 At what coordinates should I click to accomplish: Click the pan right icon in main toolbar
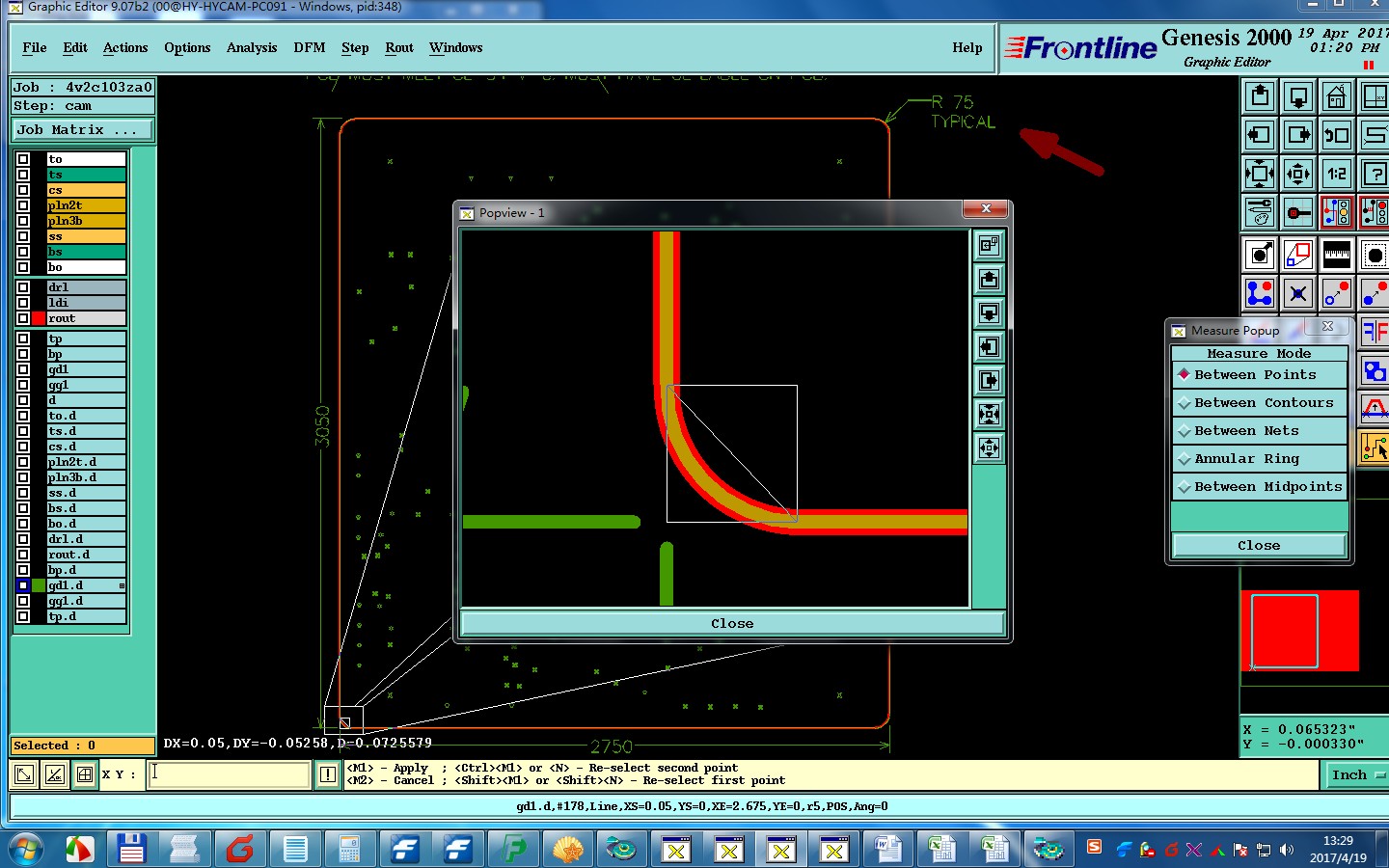pos(1298,135)
